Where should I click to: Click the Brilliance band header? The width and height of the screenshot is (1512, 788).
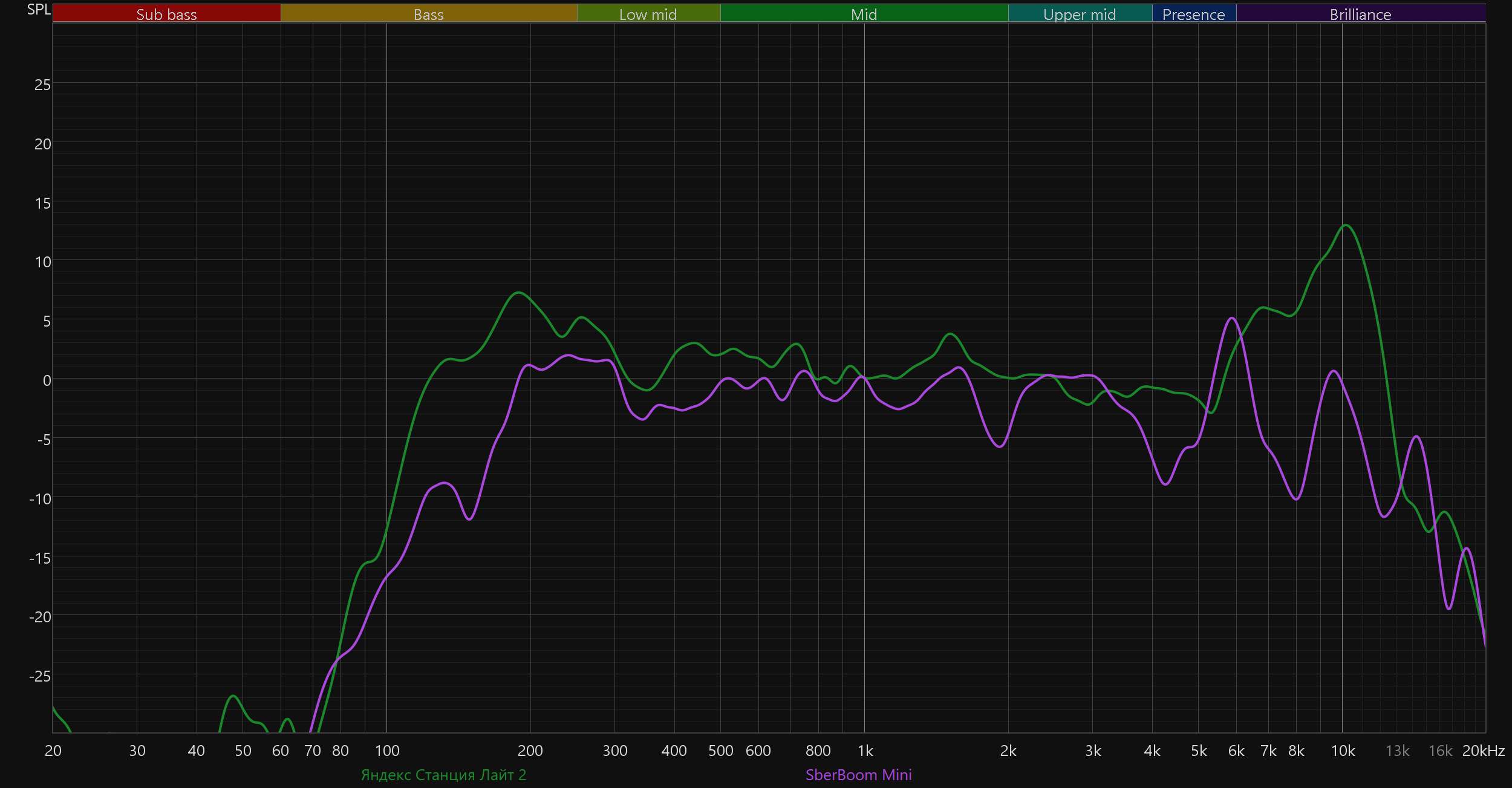(x=1360, y=14)
